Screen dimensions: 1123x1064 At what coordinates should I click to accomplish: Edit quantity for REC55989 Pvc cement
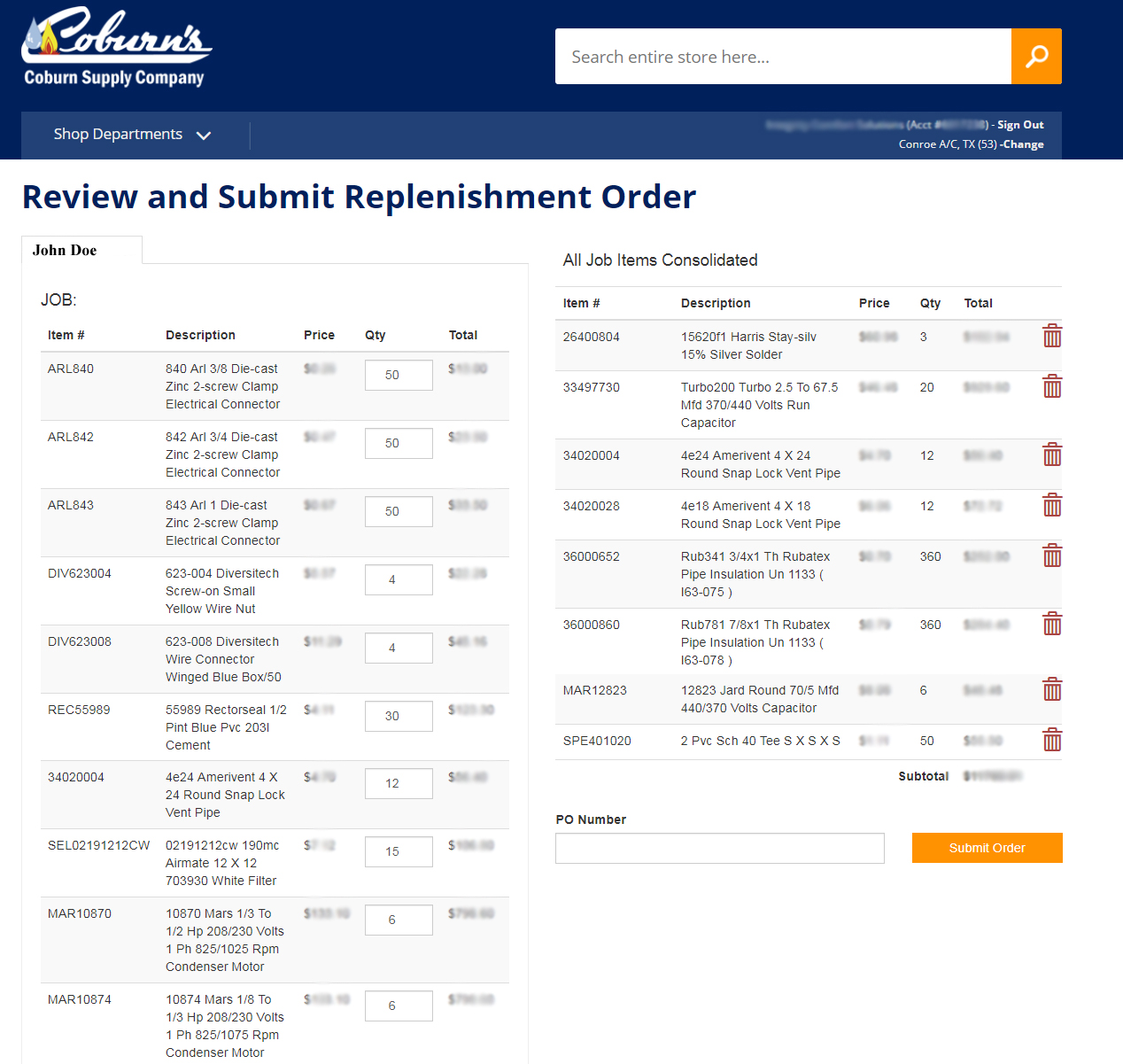point(399,716)
